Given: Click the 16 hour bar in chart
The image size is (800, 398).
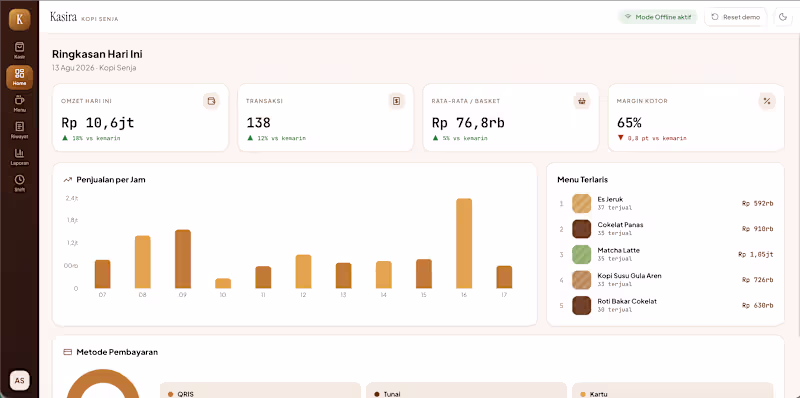Looking at the screenshot, I should click(464, 243).
